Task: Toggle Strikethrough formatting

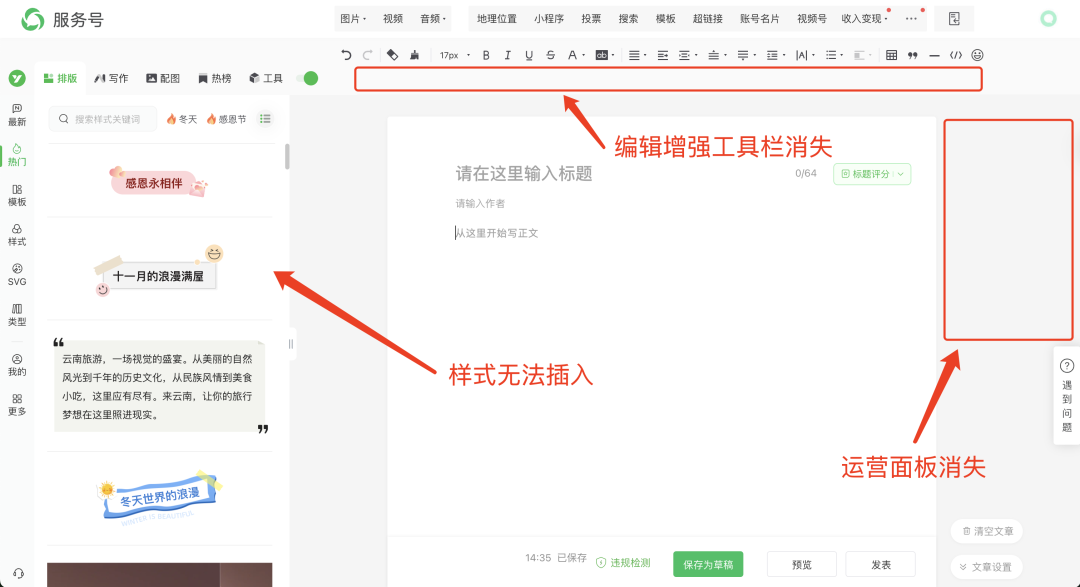Action: pyautogui.click(x=550, y=55)
